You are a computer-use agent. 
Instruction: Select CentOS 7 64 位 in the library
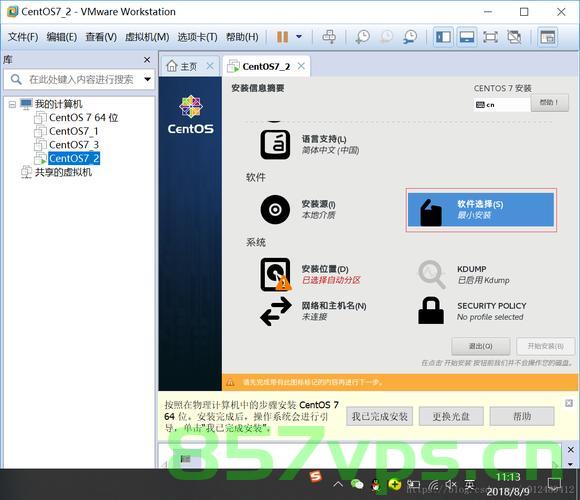click(x=83, y=118)
